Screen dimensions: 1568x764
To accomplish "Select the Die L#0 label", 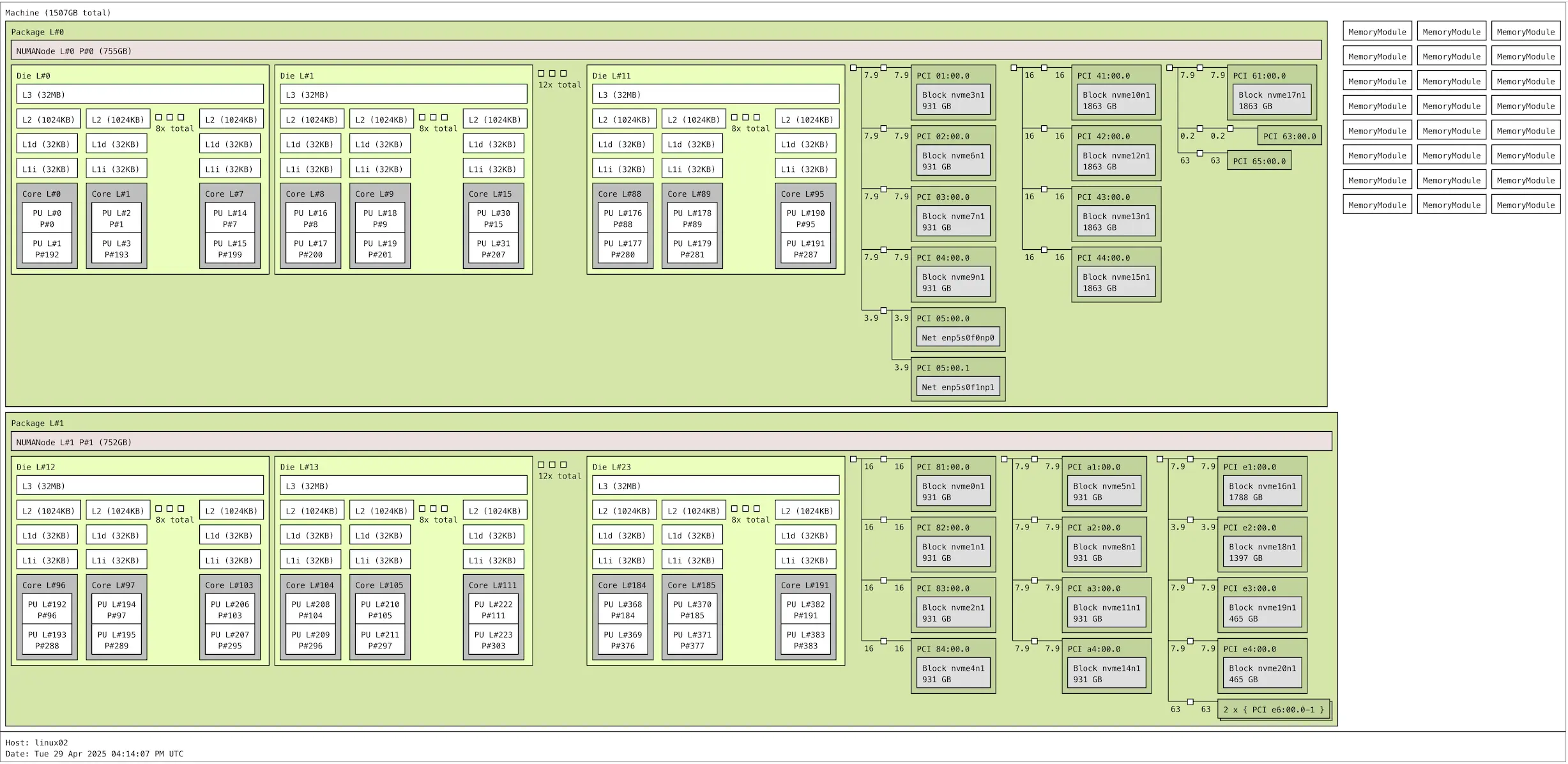I will 33,75.
